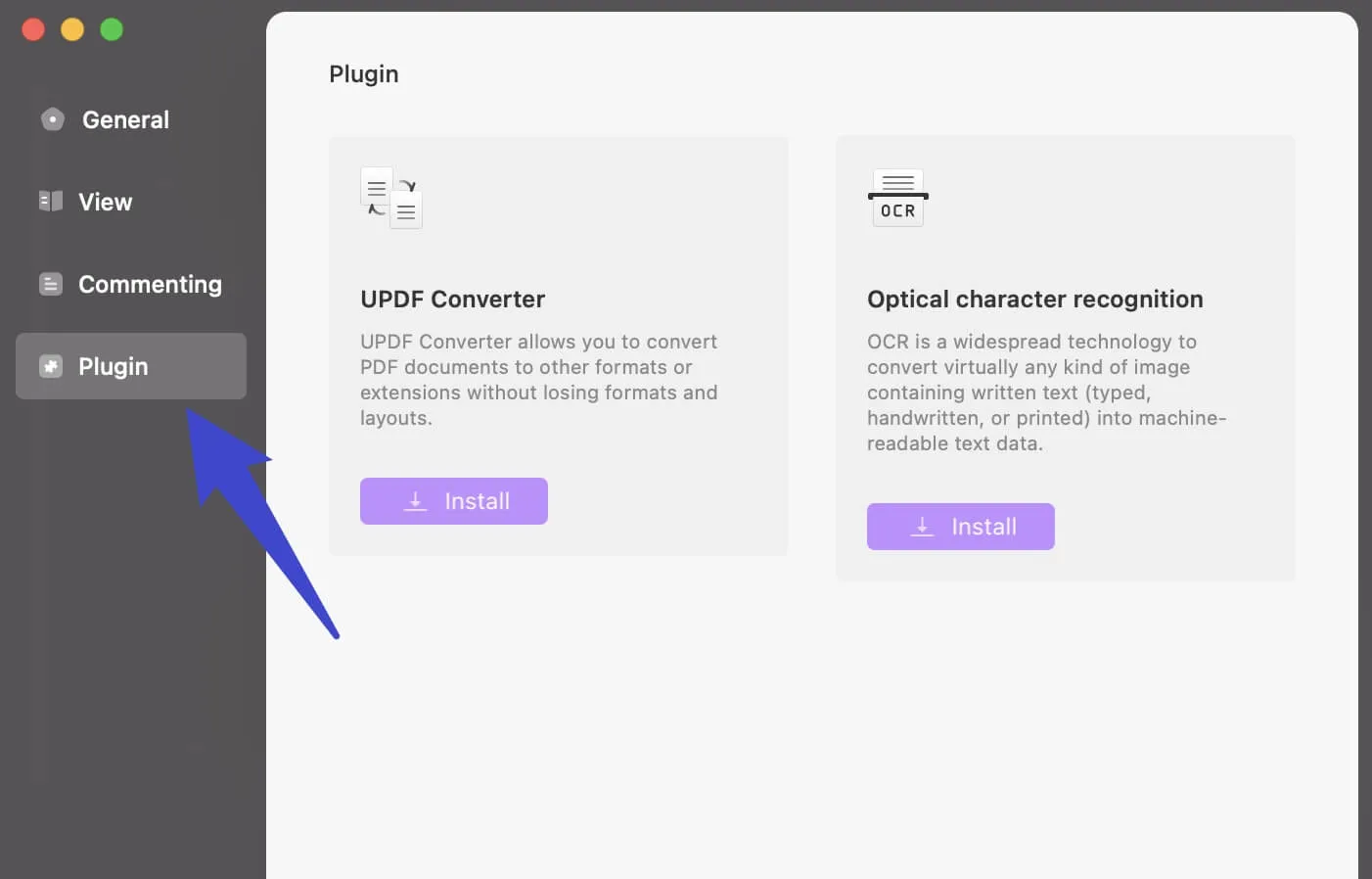This screenshot has width=1372, height=879.
Task: Click the UPDF Converter title
Action: (x=452, y=299)
